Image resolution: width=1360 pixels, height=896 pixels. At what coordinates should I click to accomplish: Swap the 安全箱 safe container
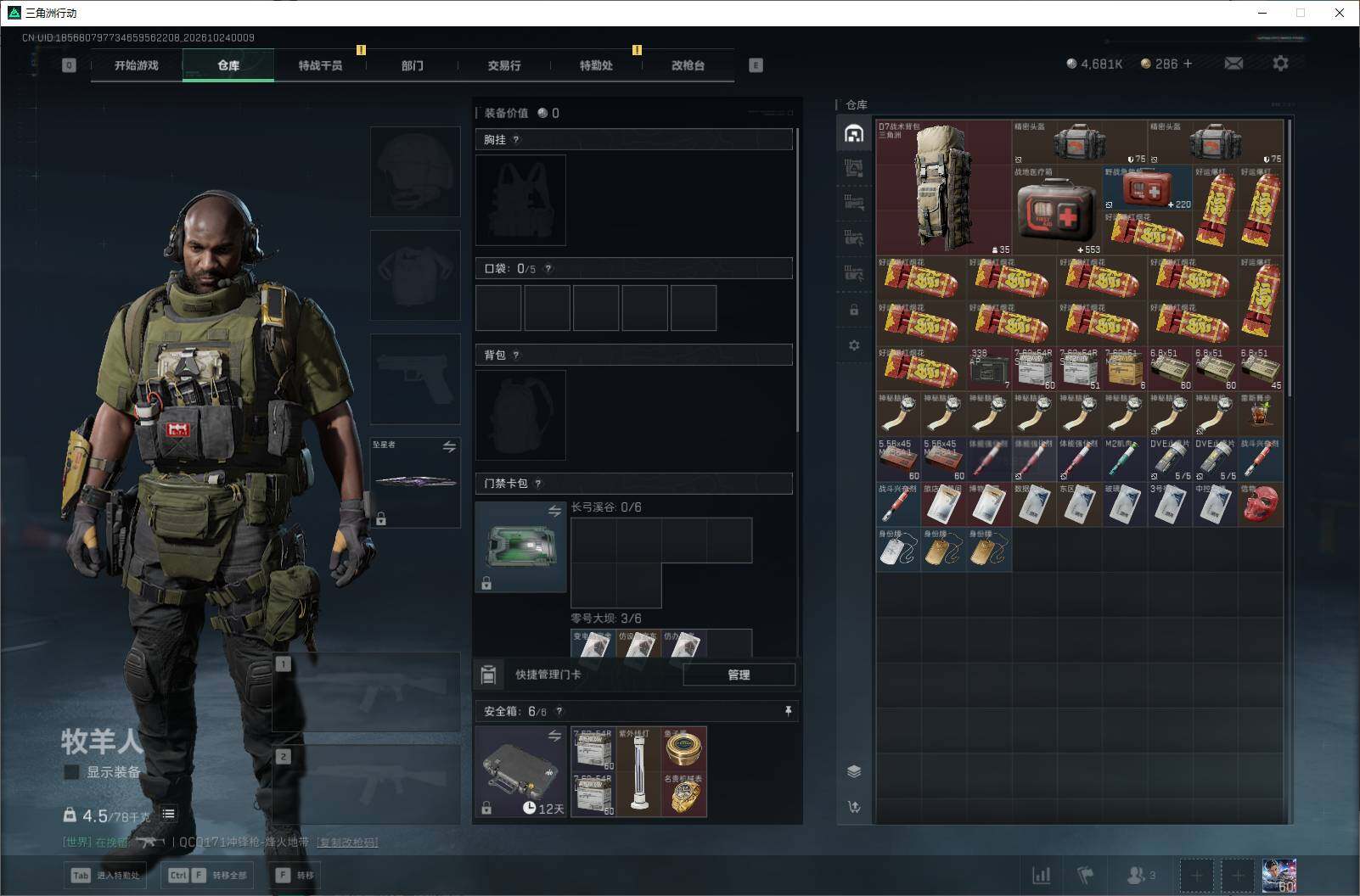click(x=554, y=736)
